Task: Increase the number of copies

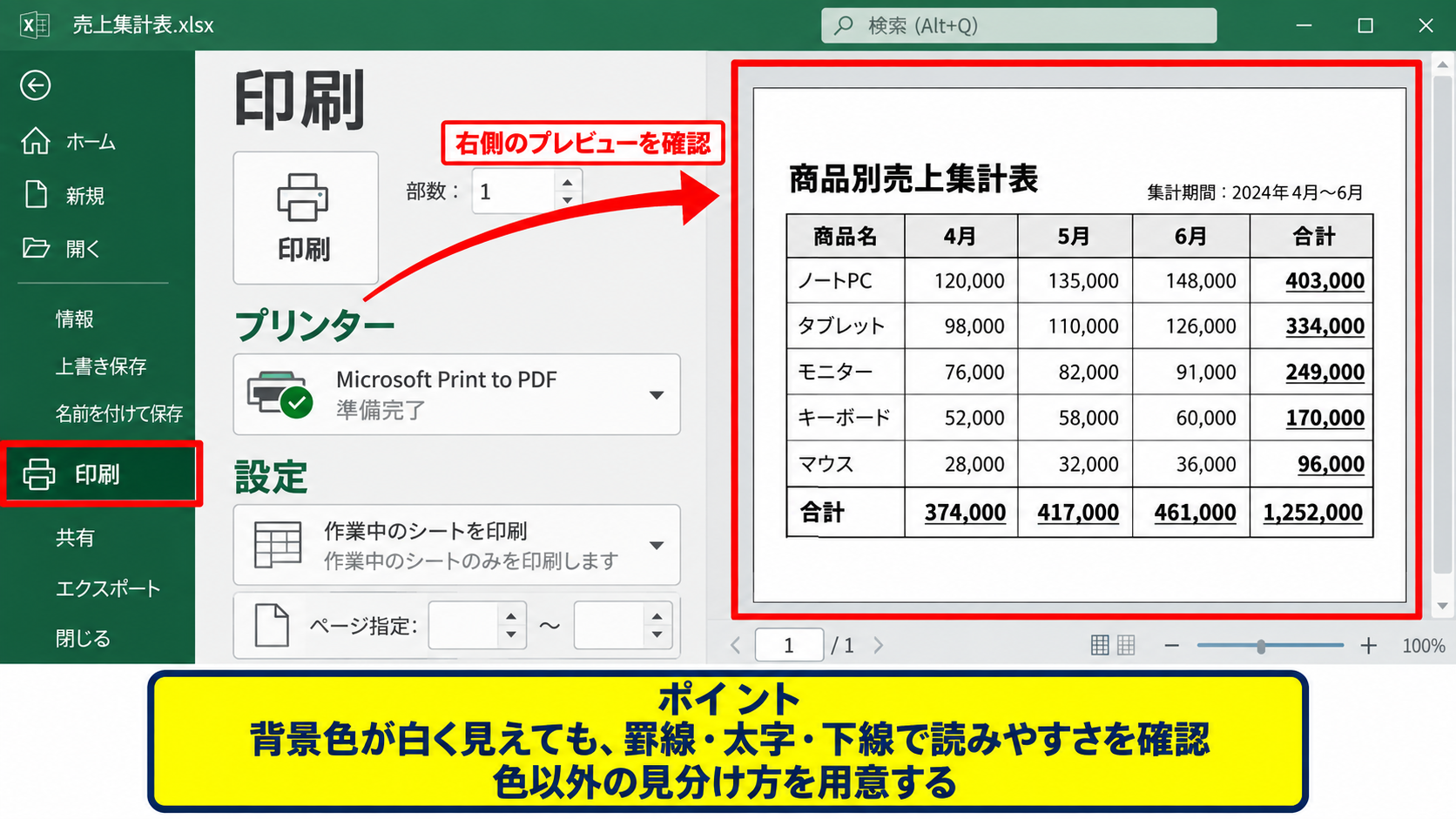Action: [x=568, y=182]
